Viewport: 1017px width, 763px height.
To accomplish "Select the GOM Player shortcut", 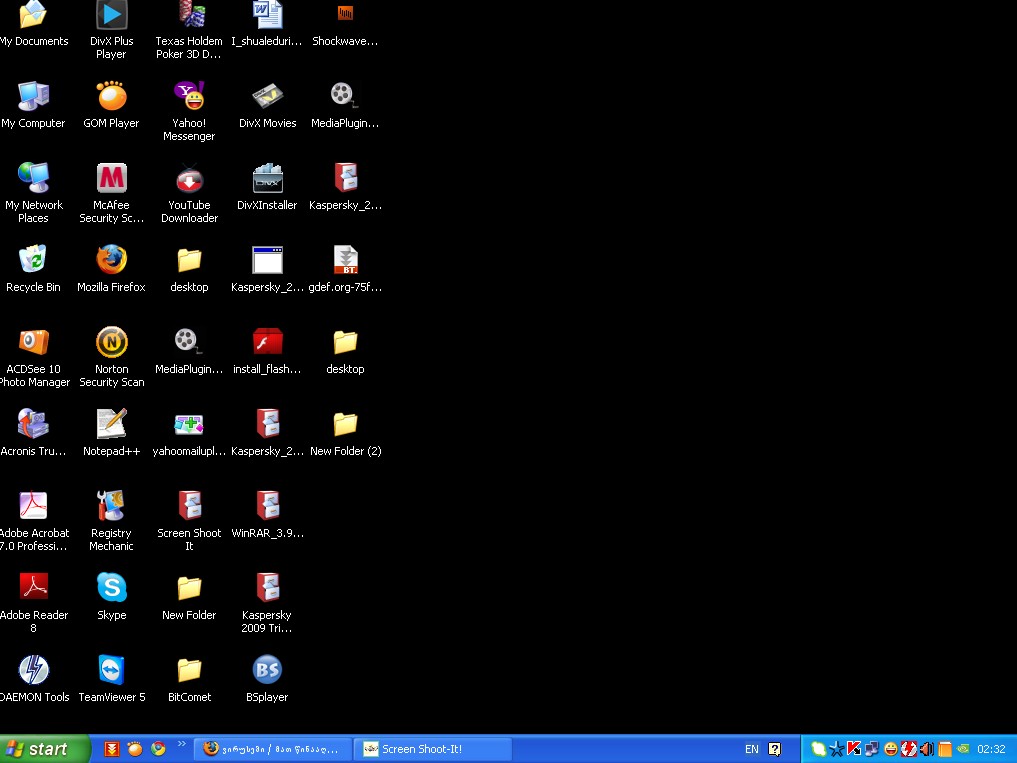I will (x=112, y=105).
